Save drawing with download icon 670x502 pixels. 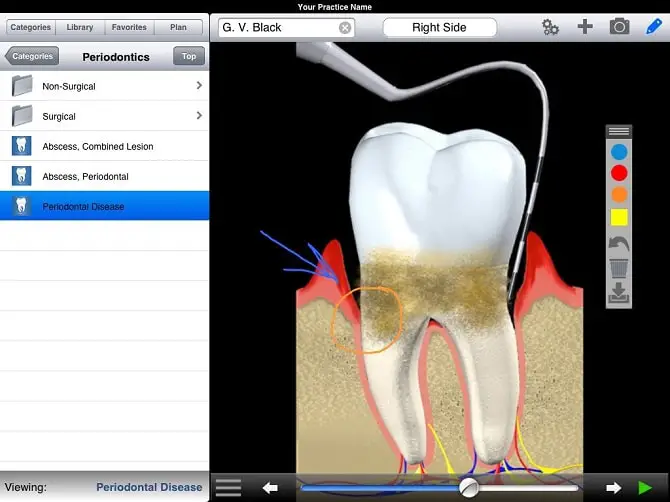pyautogui.click(x=619, y=293)
